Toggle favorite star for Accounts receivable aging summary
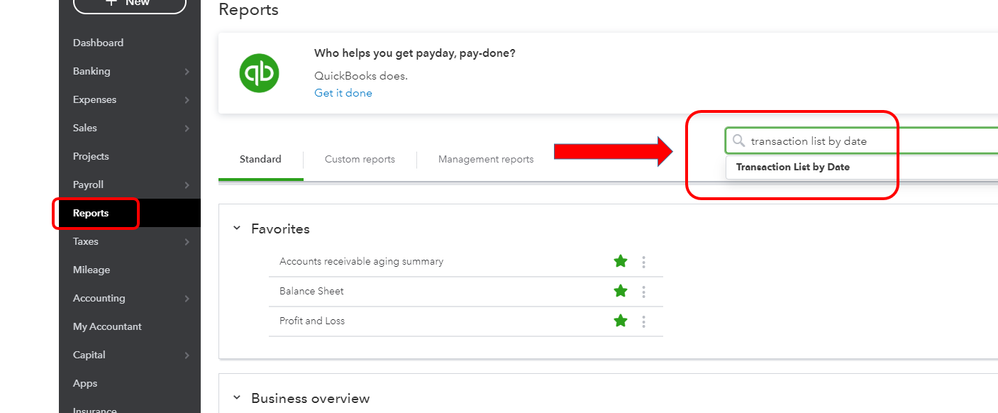Screen dimensions: 998x413 [x=621, y=261]
